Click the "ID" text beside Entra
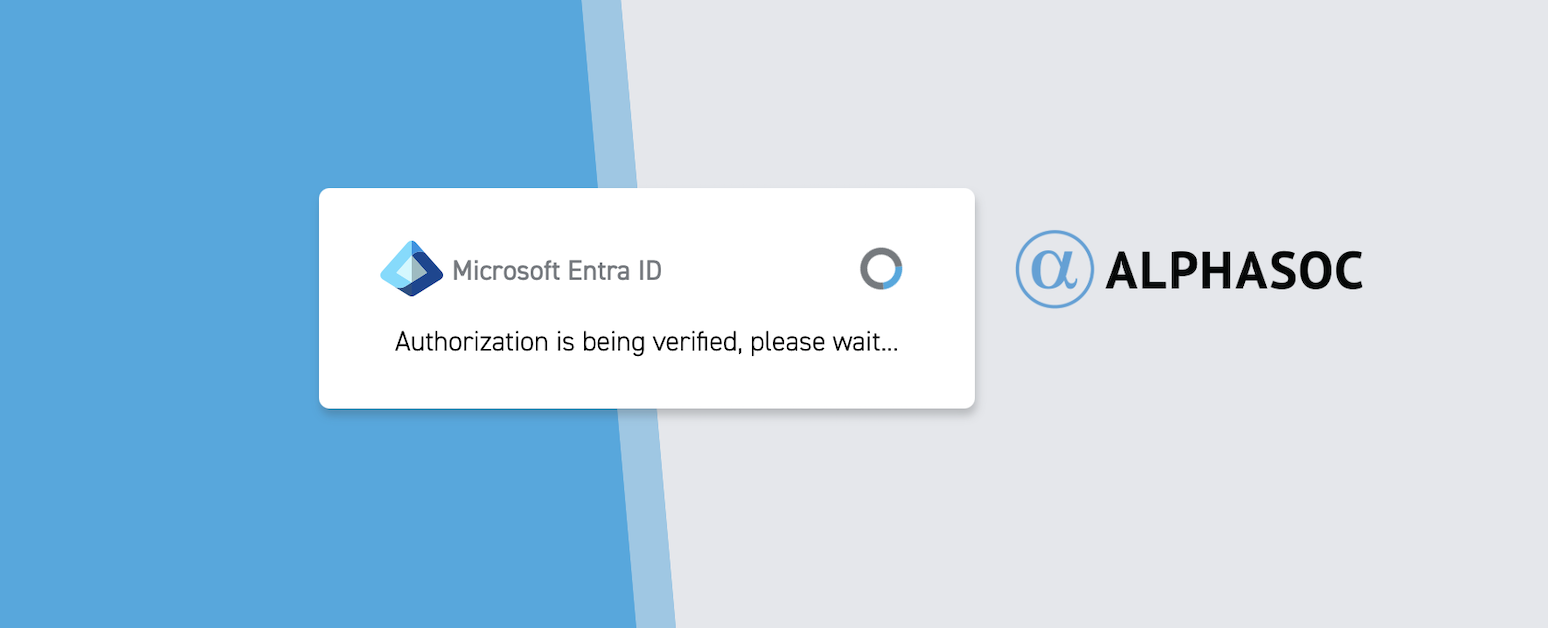 tap(649, 270)
